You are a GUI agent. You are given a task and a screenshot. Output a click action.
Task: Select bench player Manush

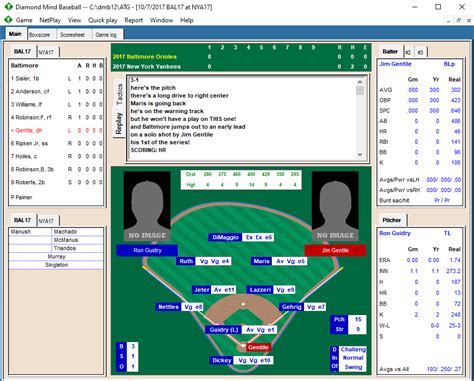[x=30, y=232]
